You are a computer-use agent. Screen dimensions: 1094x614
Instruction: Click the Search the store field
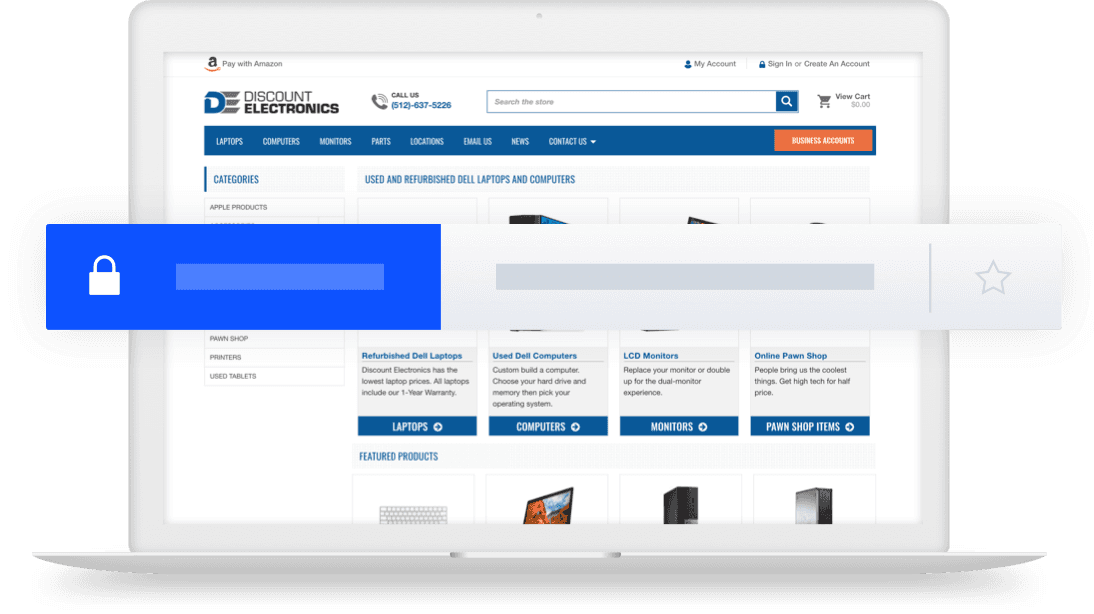coord(632,102)
